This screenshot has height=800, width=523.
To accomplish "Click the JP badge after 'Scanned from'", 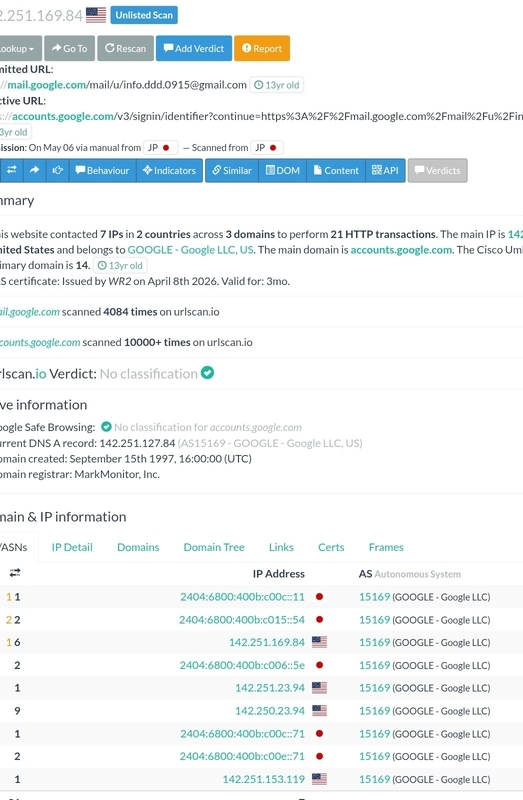I will coord(267,148).
